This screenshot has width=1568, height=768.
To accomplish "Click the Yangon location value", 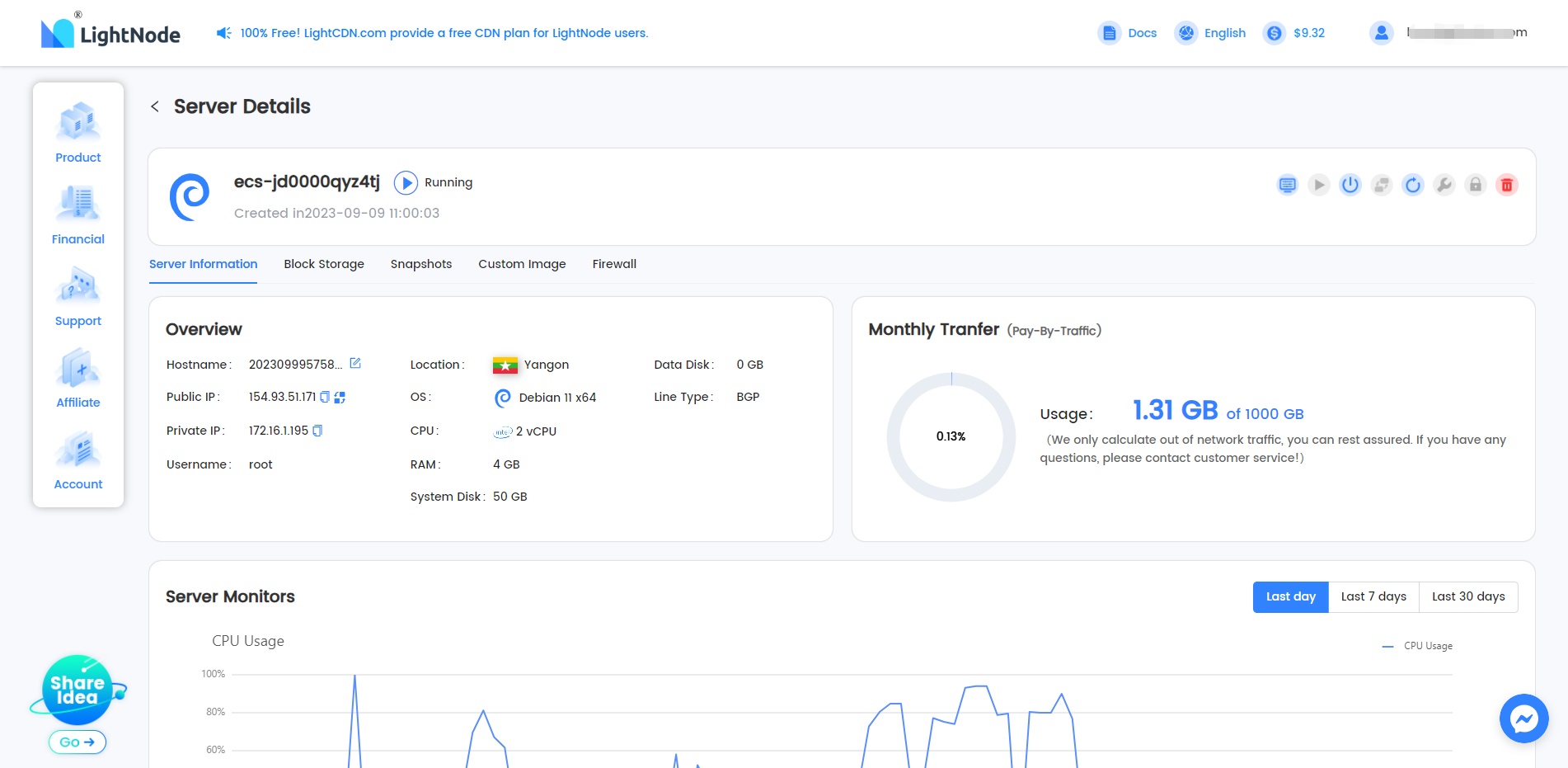I will click(x=547, y=365).
